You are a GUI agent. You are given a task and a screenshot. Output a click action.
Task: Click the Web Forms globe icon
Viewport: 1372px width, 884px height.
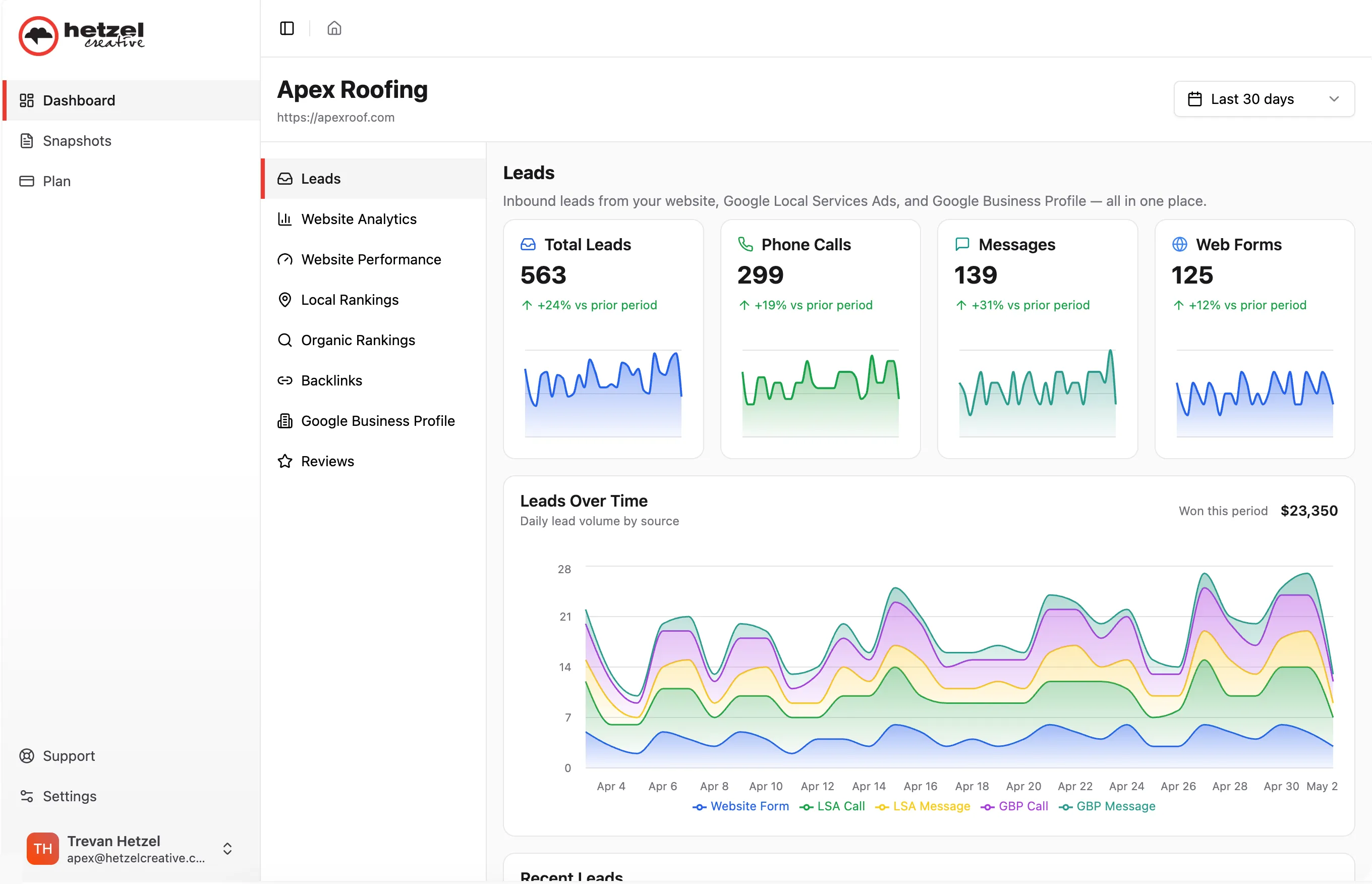[x=1179, y=245]
